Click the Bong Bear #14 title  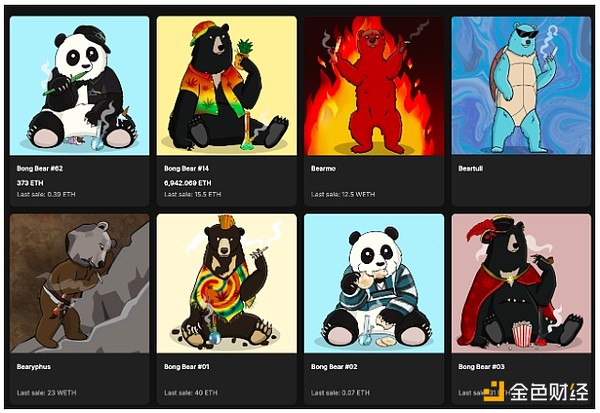coord(187,168)
